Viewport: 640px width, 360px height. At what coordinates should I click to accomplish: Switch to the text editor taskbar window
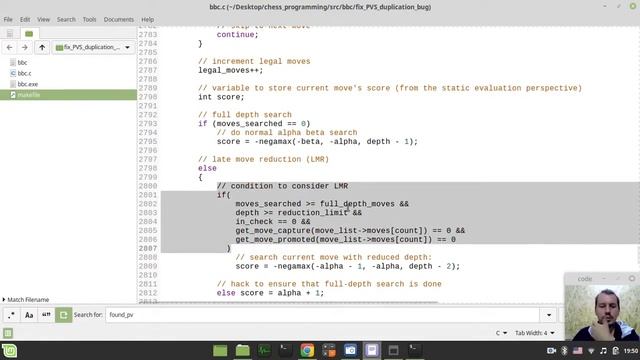pyautogui.click(x=372, y=351)
